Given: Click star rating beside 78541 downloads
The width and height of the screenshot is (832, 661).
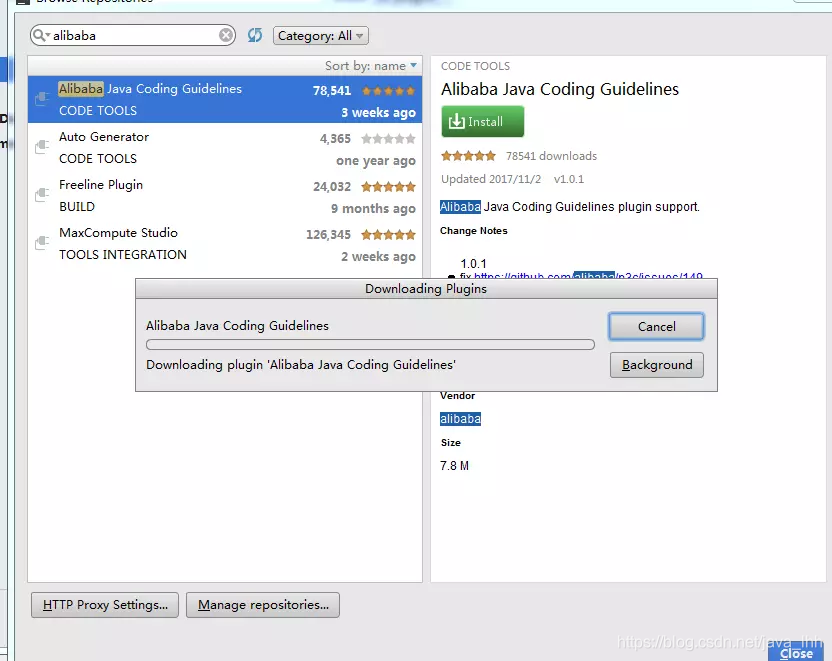Looking at the screenshot, I should point(468,155).
